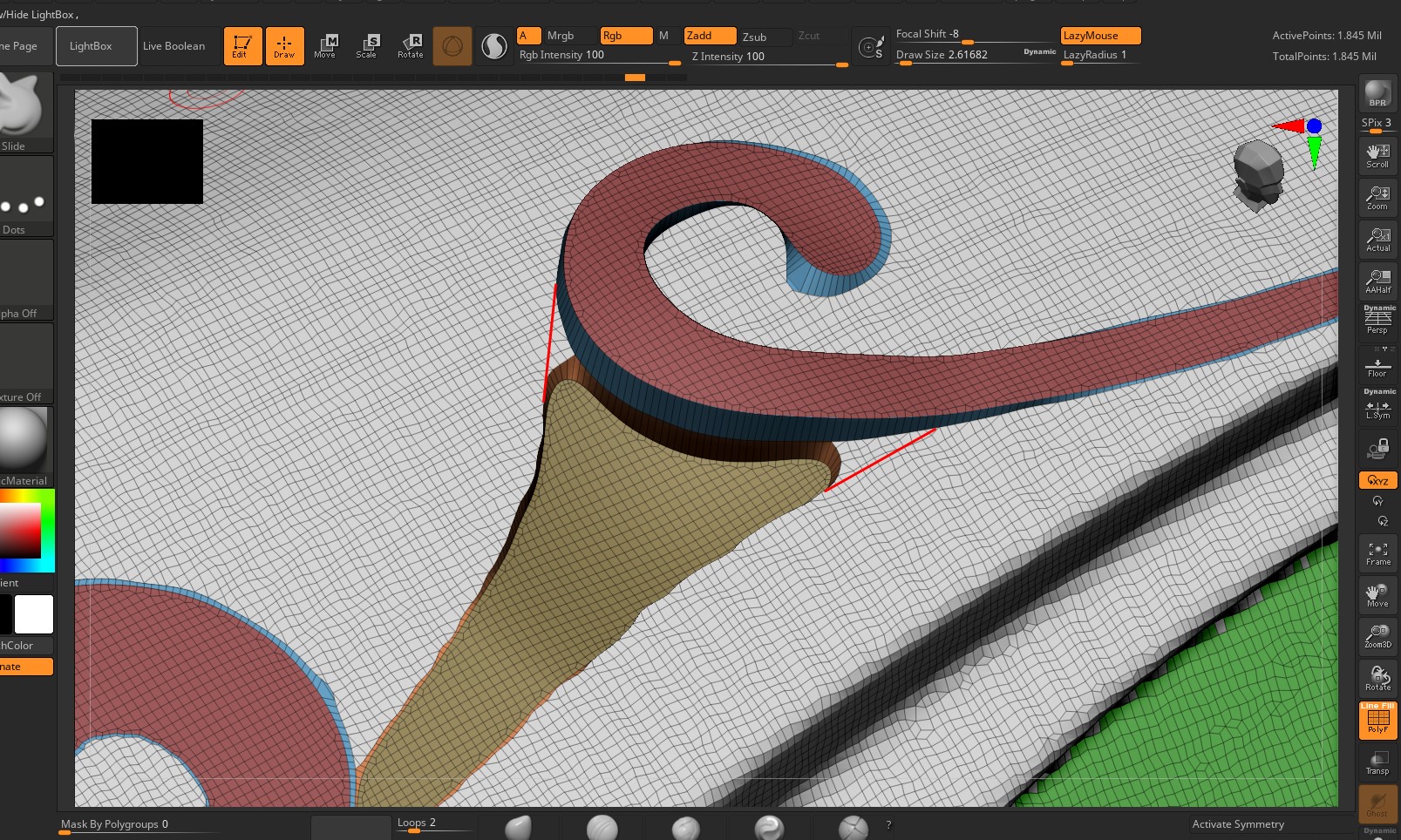Toggle Persp perspective mode
This screenshot has height=840, width=1401.
[1377, 321]
